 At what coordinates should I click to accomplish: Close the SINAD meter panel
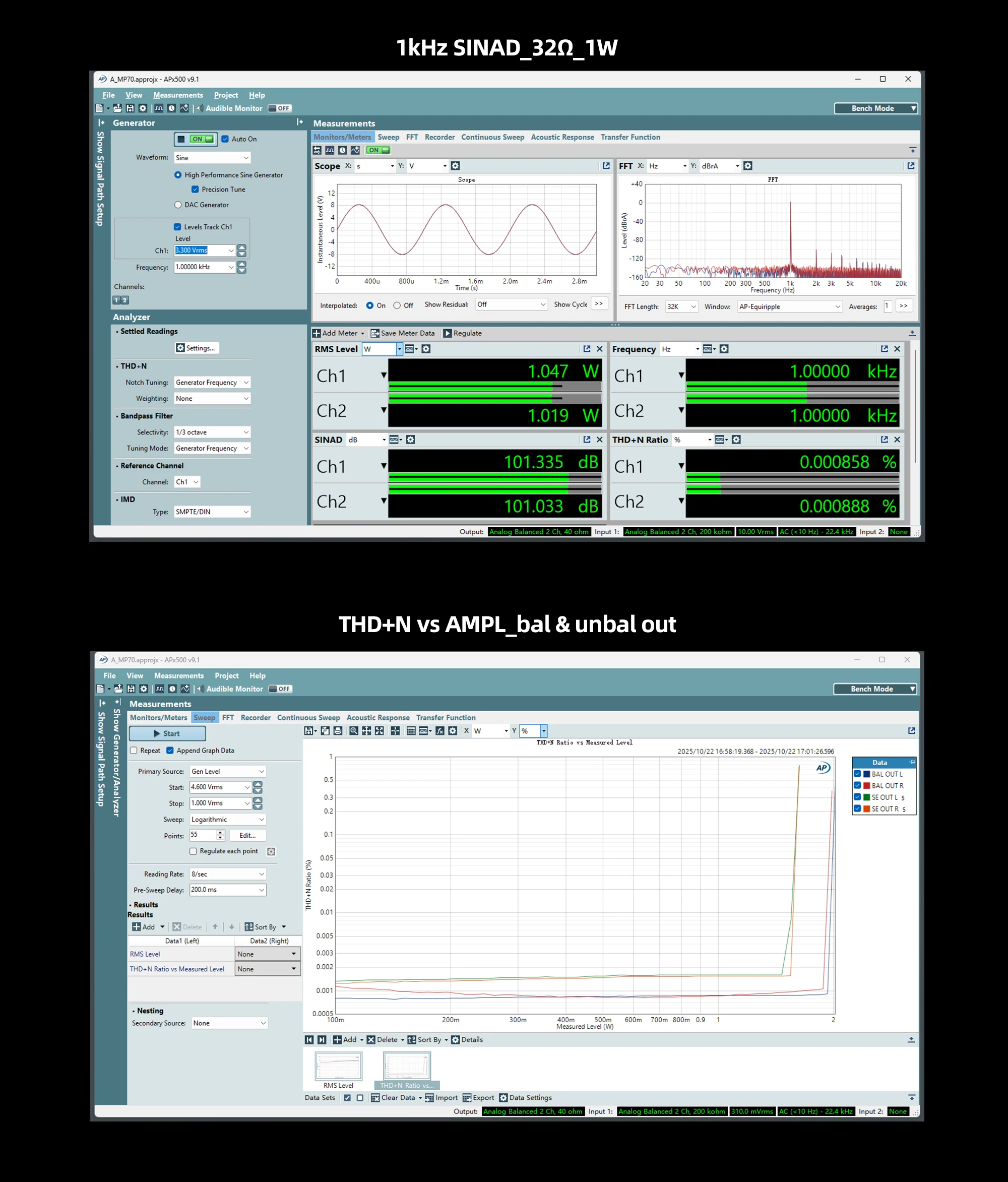click(600, 439)
